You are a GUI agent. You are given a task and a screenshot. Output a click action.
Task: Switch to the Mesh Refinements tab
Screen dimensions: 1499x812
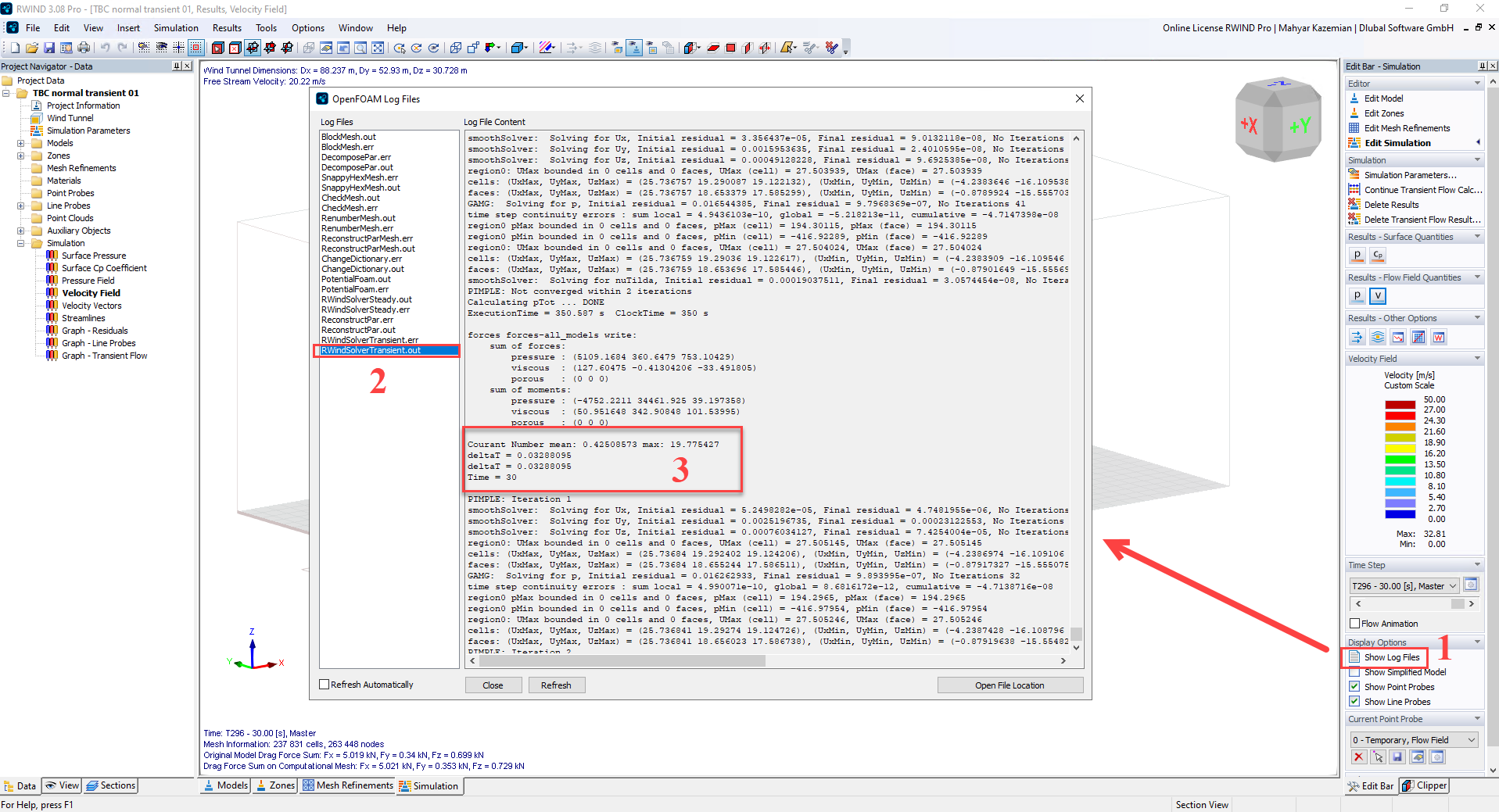[x=348, y=785]
